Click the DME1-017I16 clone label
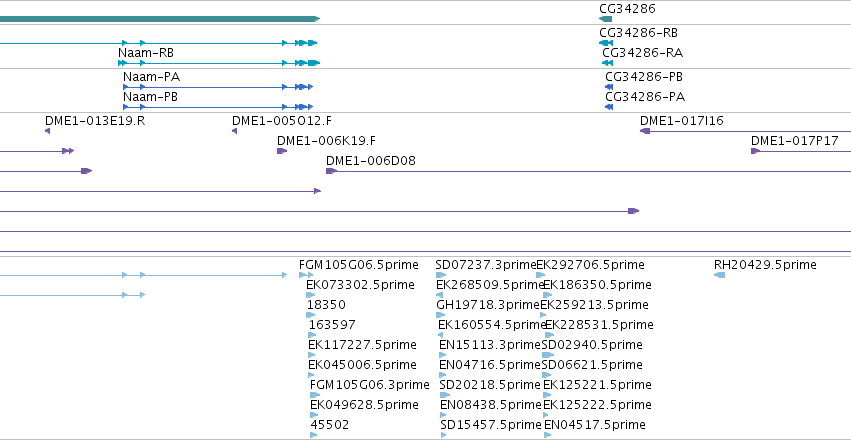The height and width of the screenshot is (440, 851). click(x=682, y=120)
